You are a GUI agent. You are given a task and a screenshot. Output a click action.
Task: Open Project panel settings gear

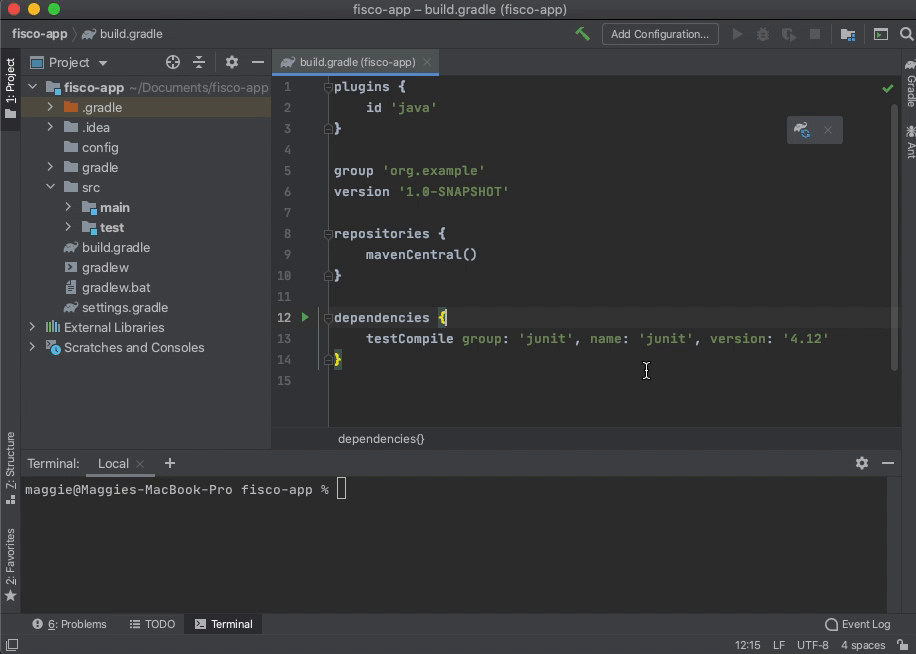pyautogui.click(x=232, y=62)
